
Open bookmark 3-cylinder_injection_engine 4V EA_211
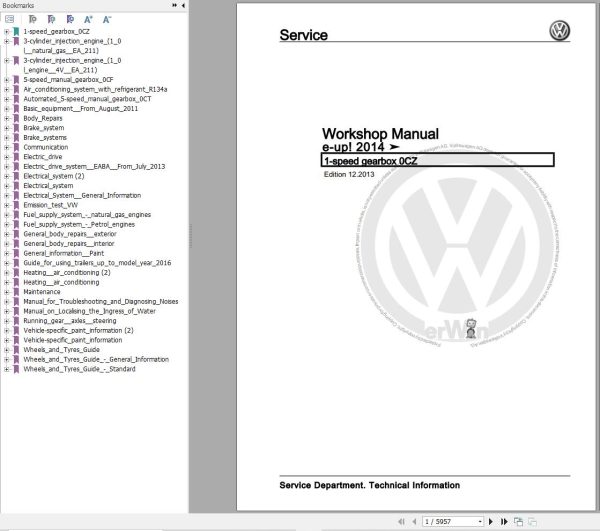[72, 65]
